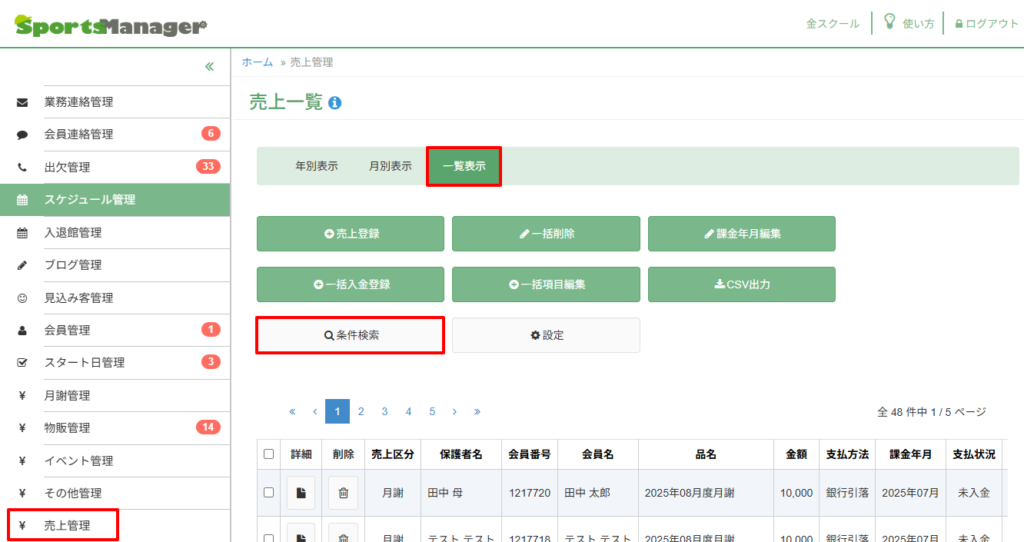Click the CSV出力 download button
The height and width of the screenshot is (542, 1024).
[741, 284]
